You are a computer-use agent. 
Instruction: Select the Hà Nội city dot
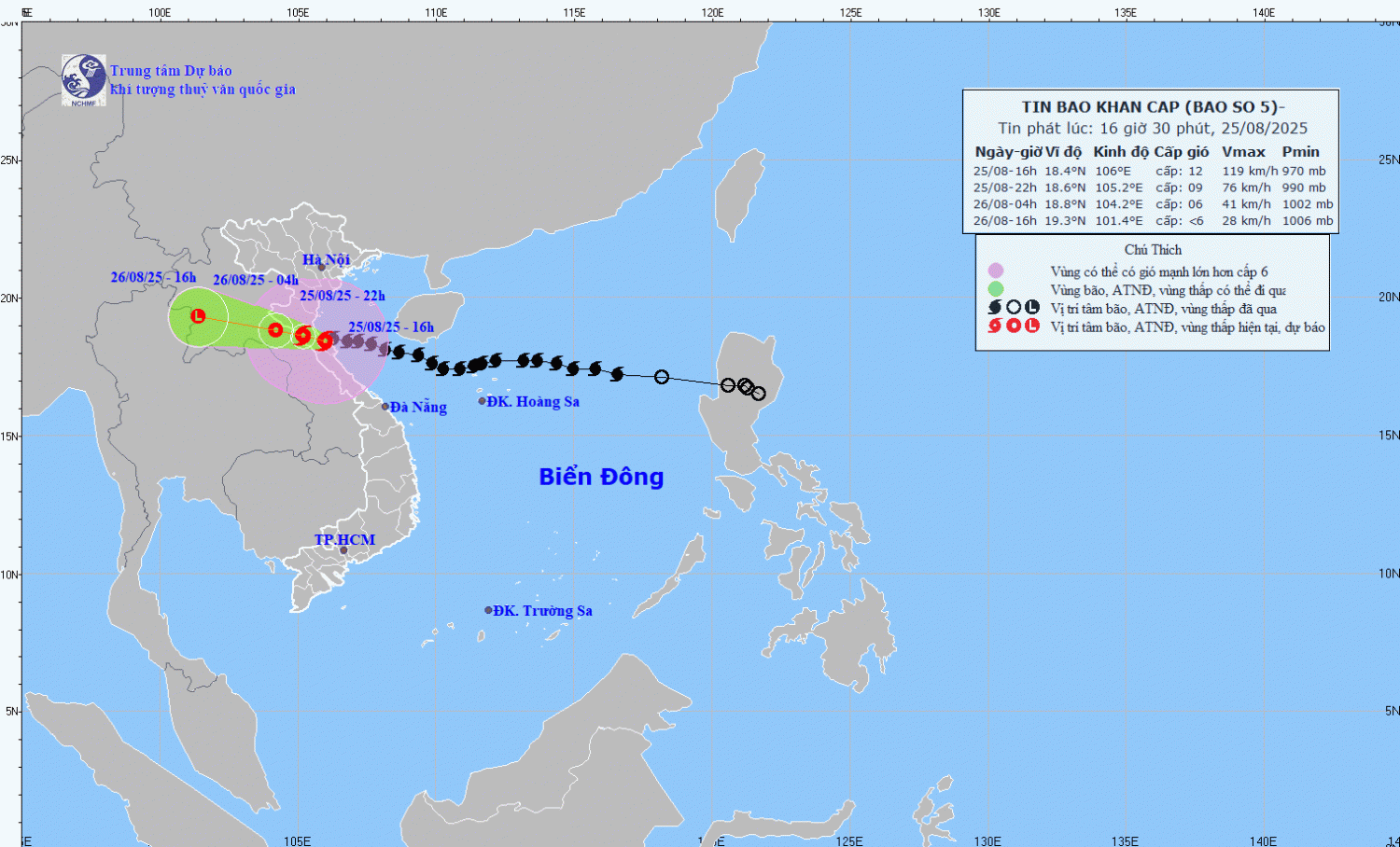tap(321, 268)
